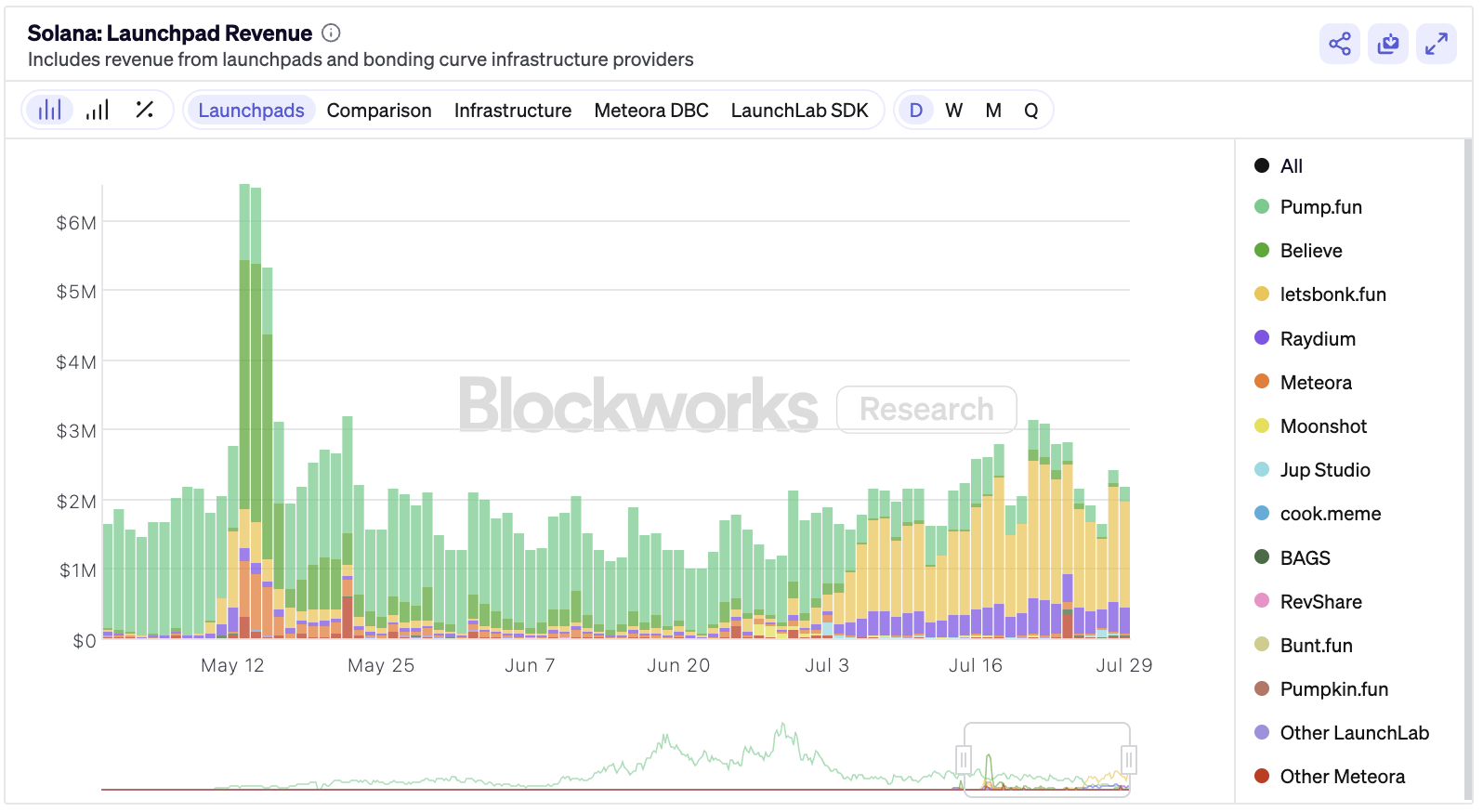Toggle Believe series visibility
1483x812 pixels.
(x=1310, y=251)
